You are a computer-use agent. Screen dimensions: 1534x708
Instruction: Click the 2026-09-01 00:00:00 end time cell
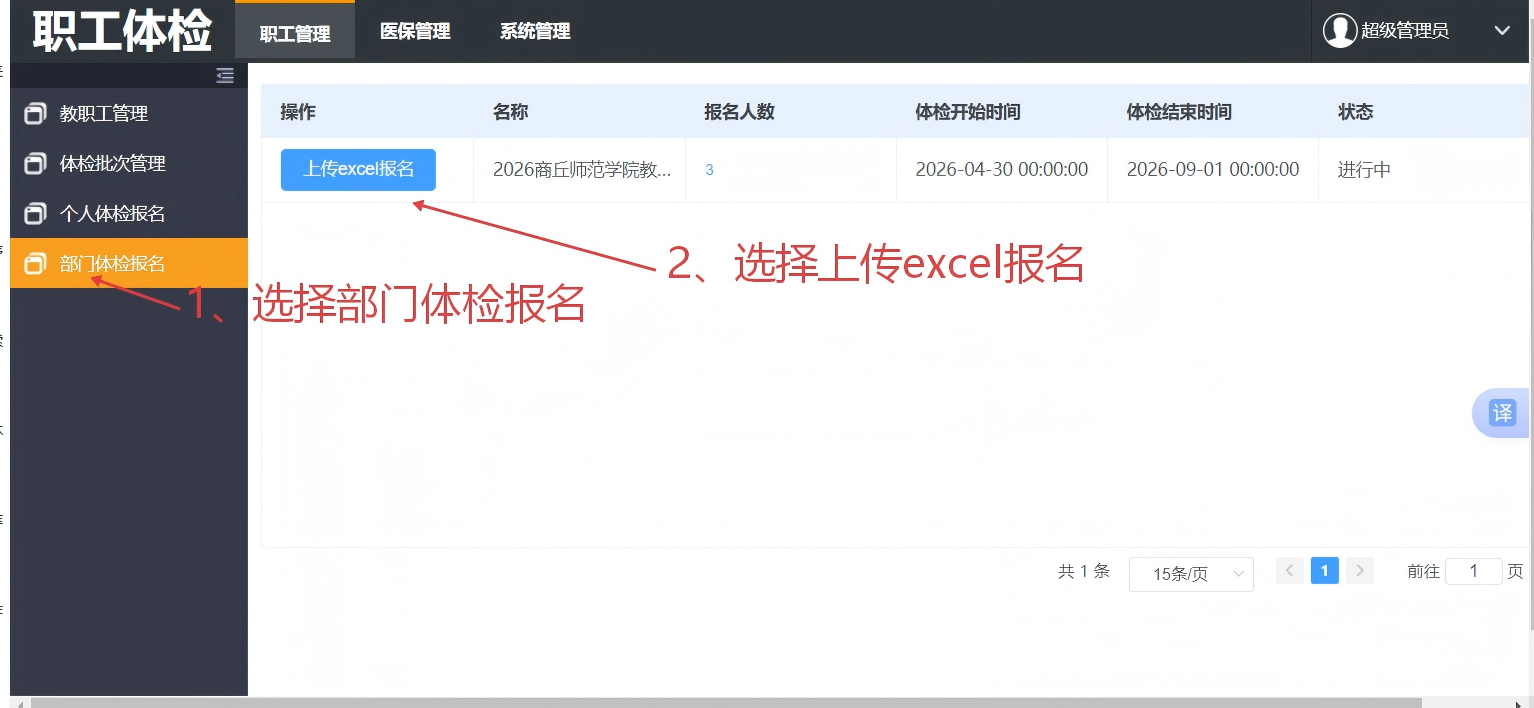[1213, 169]
